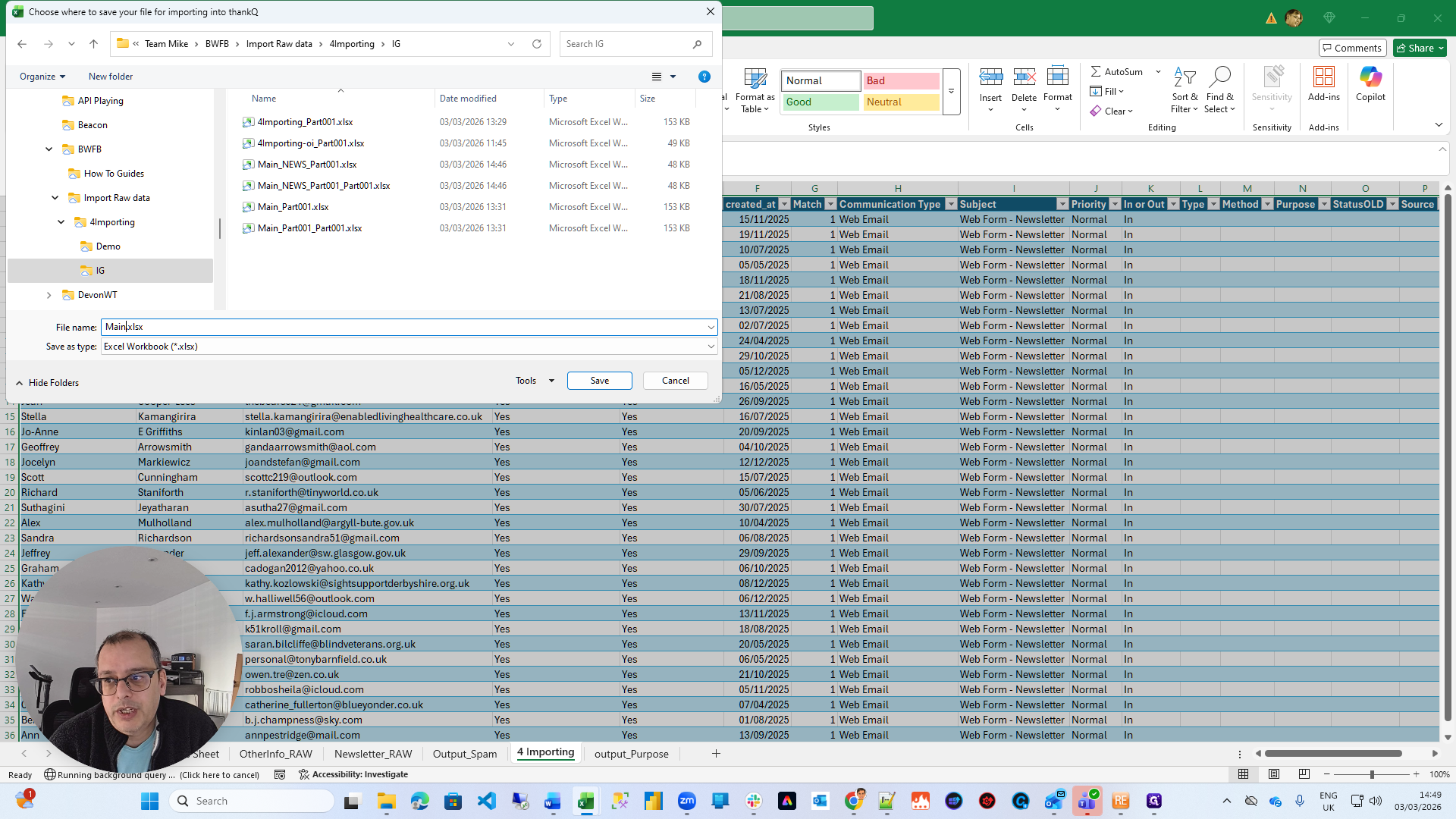The image size is (1456, 819).
Task: Click the Add-ins icon
Action: click(1323, 83)
